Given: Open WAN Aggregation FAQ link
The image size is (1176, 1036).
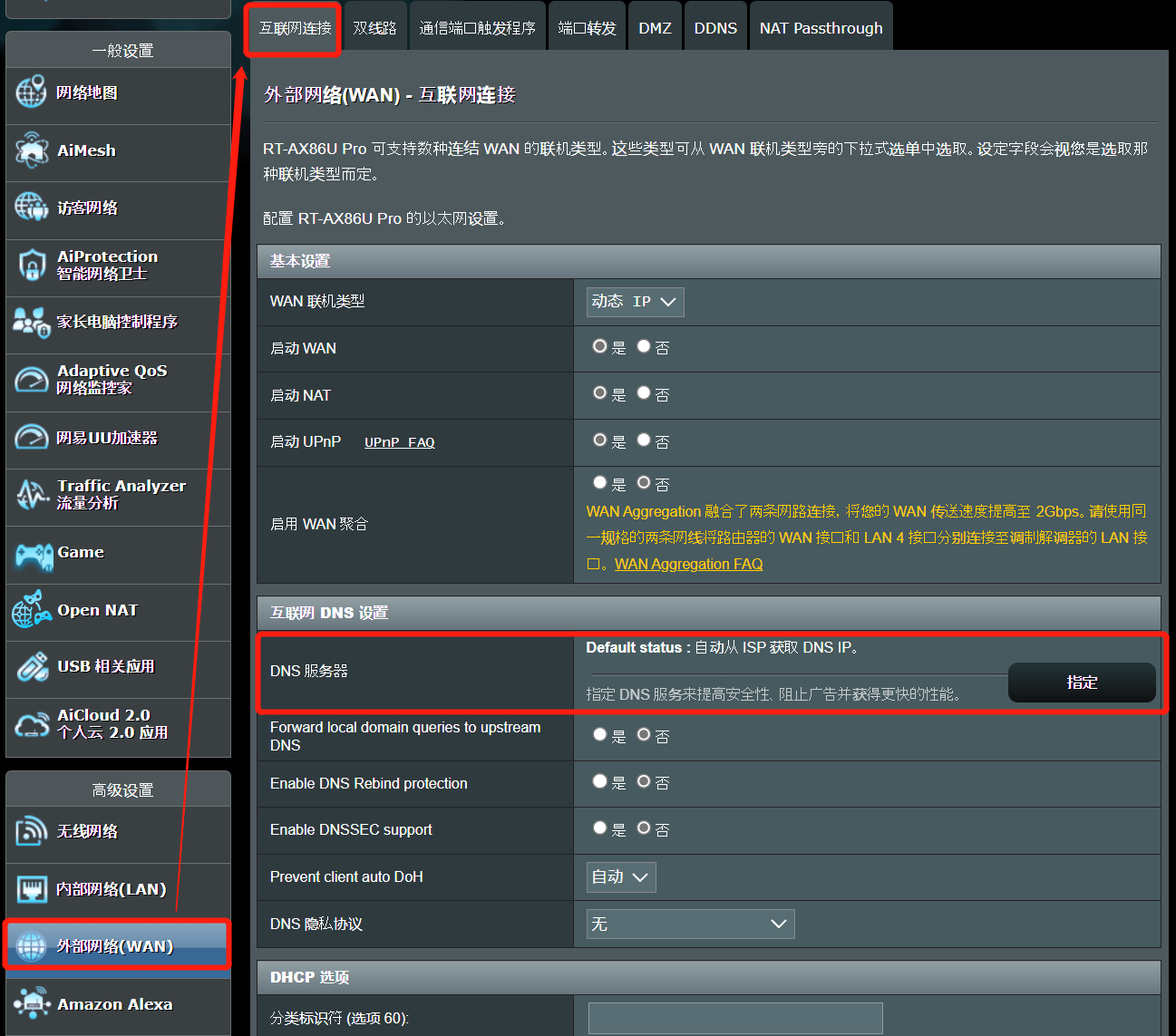Looking at the screenshot, I should point(688,564).
